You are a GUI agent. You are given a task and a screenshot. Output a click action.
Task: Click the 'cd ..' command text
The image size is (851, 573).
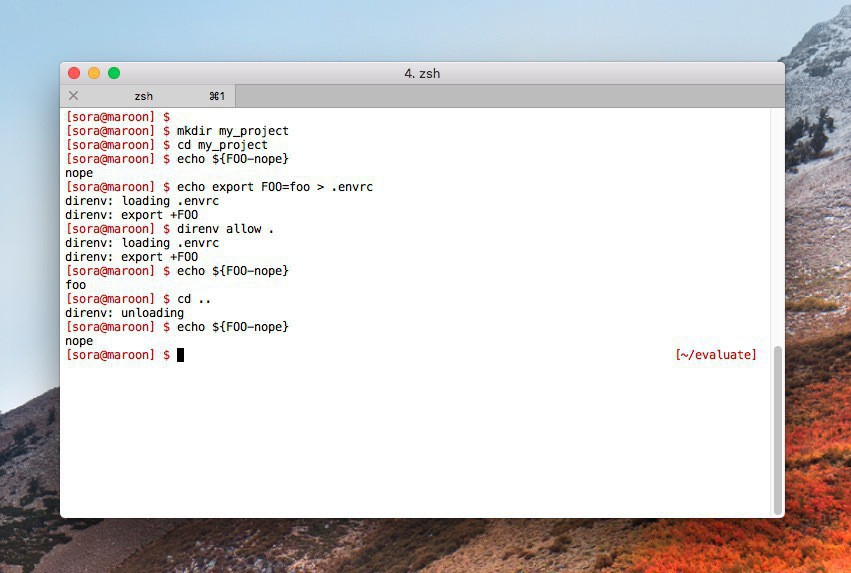point(194,299)
